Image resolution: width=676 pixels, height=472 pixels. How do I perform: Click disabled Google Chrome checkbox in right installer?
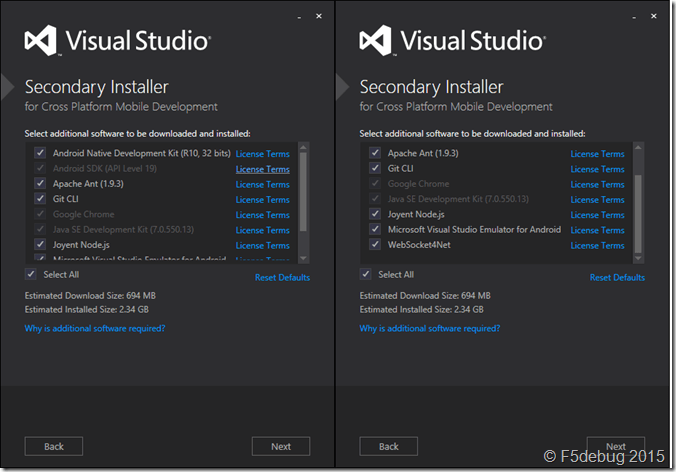click(375, 183)
